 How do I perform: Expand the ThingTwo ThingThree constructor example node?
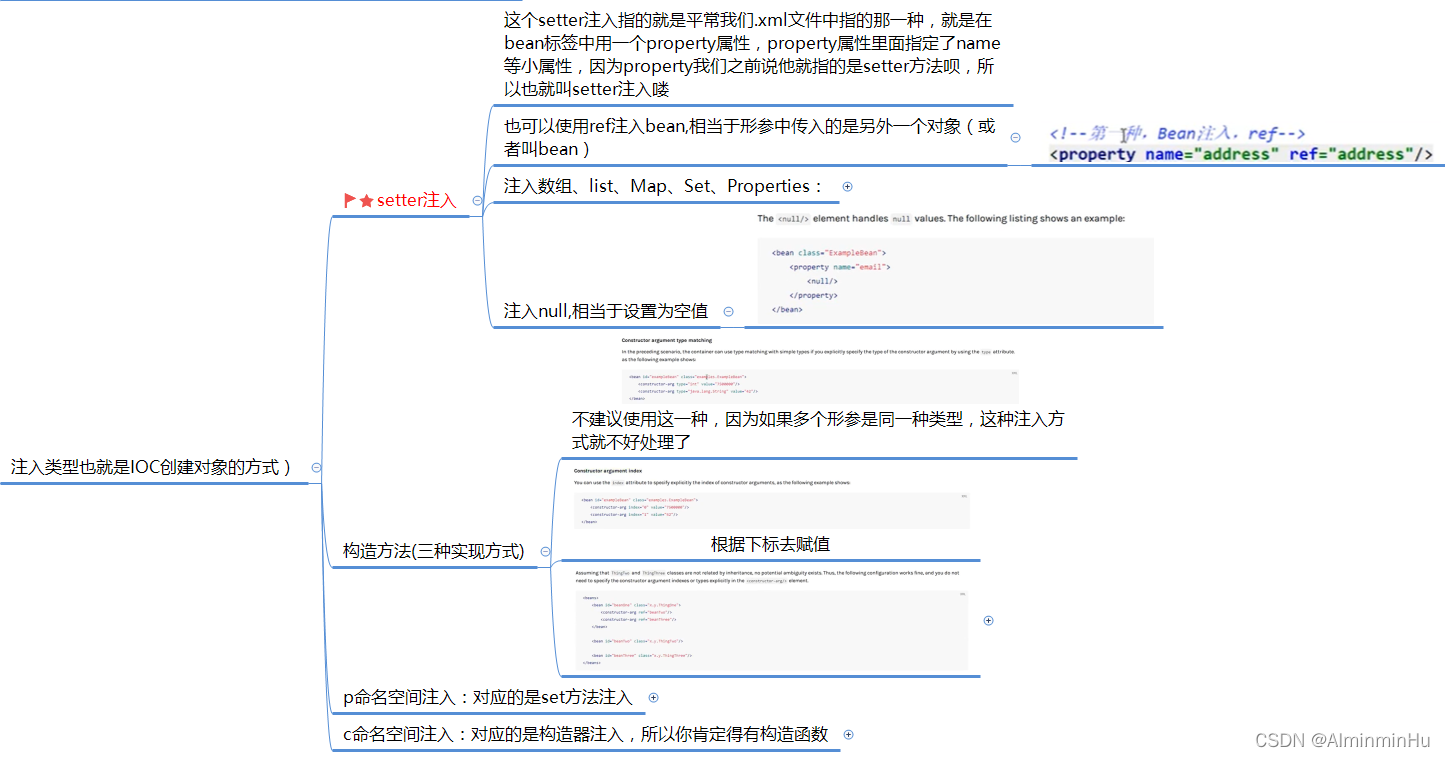[x=988, y=620]
